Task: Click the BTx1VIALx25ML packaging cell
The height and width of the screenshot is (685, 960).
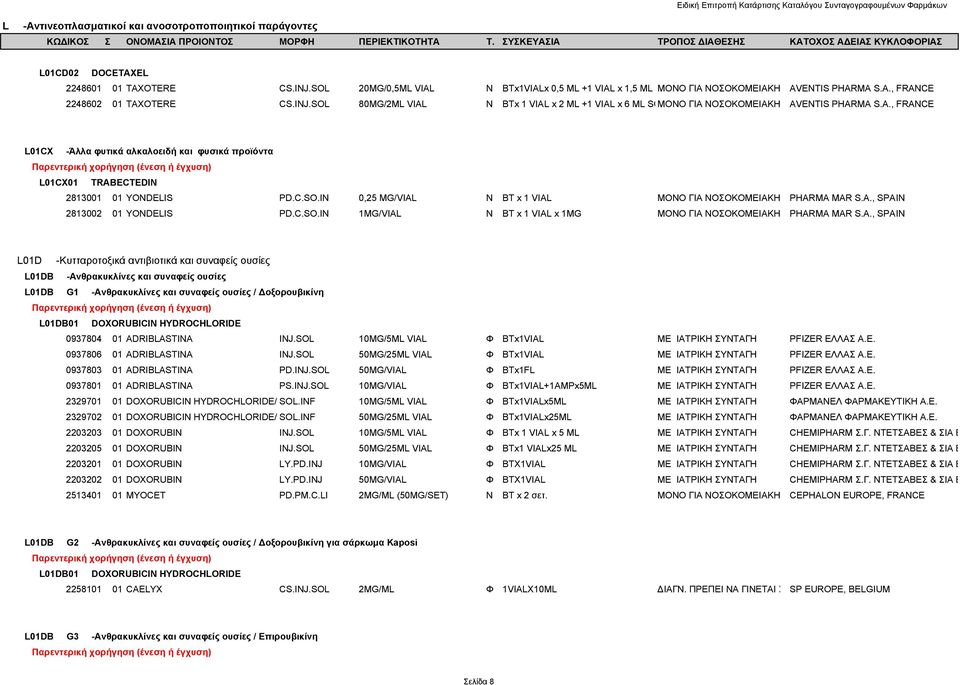Action: pyautogui.click(x=537, y=417)
